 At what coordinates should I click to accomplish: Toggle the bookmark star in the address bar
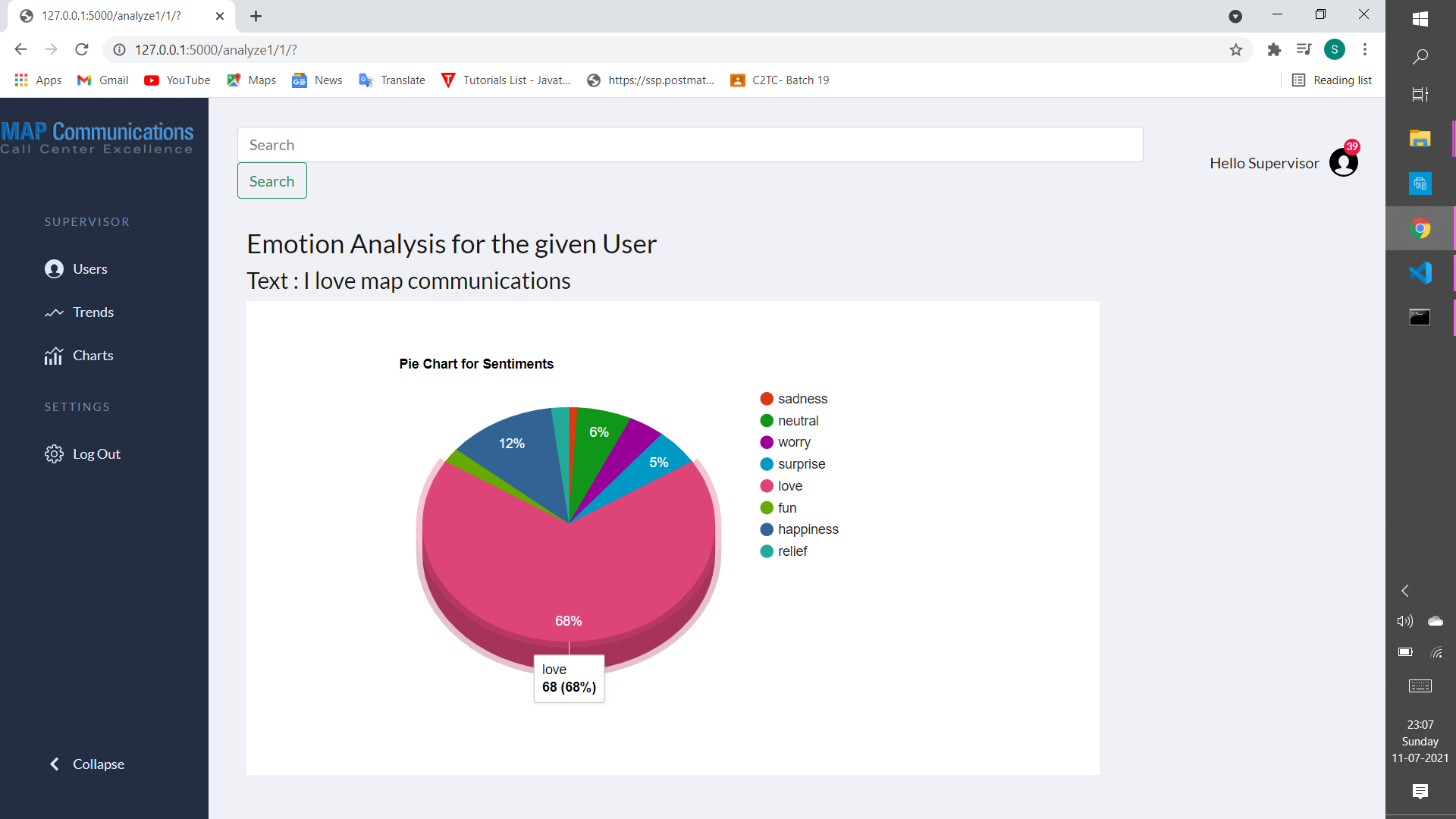[x=1237, y=49]
